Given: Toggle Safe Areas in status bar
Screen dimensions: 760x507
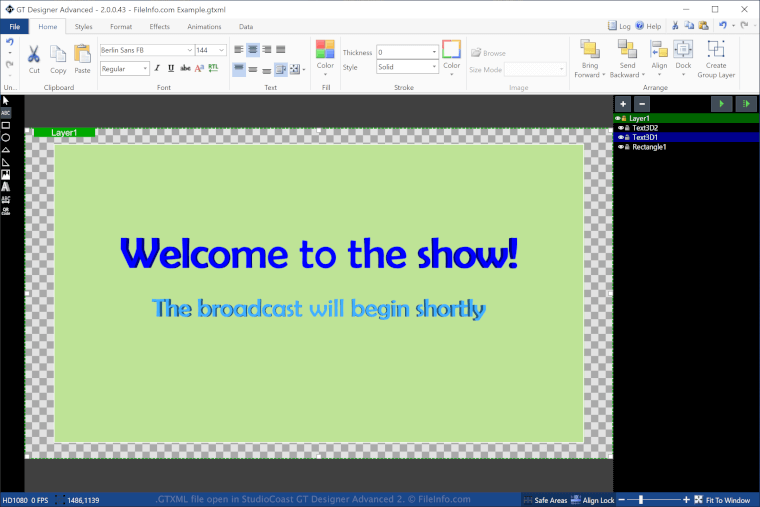Looking at the screenshot, I should point(545,500).
